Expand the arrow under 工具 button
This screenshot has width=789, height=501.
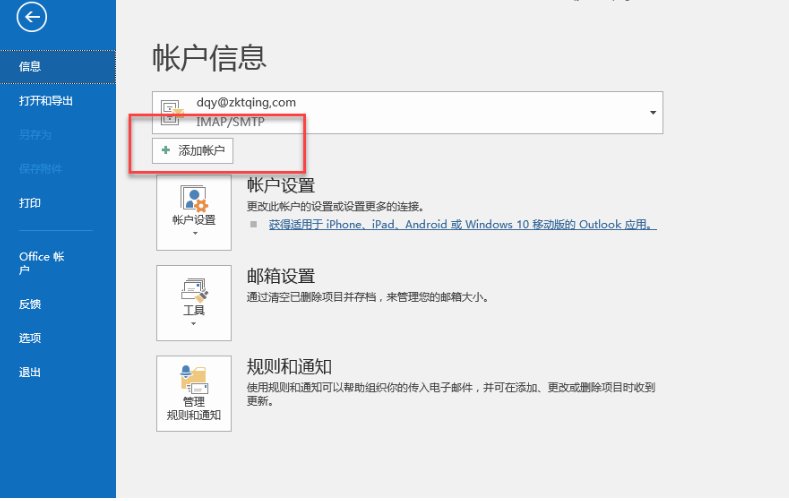(x=194, y=324)
